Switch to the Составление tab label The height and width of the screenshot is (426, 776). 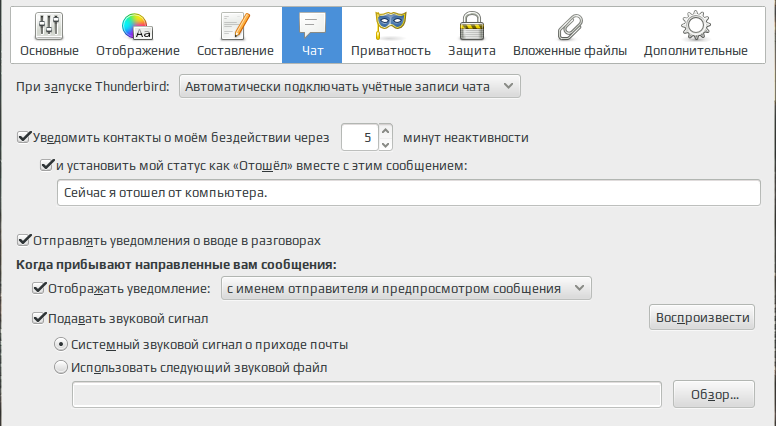click(x=235, y=51)
